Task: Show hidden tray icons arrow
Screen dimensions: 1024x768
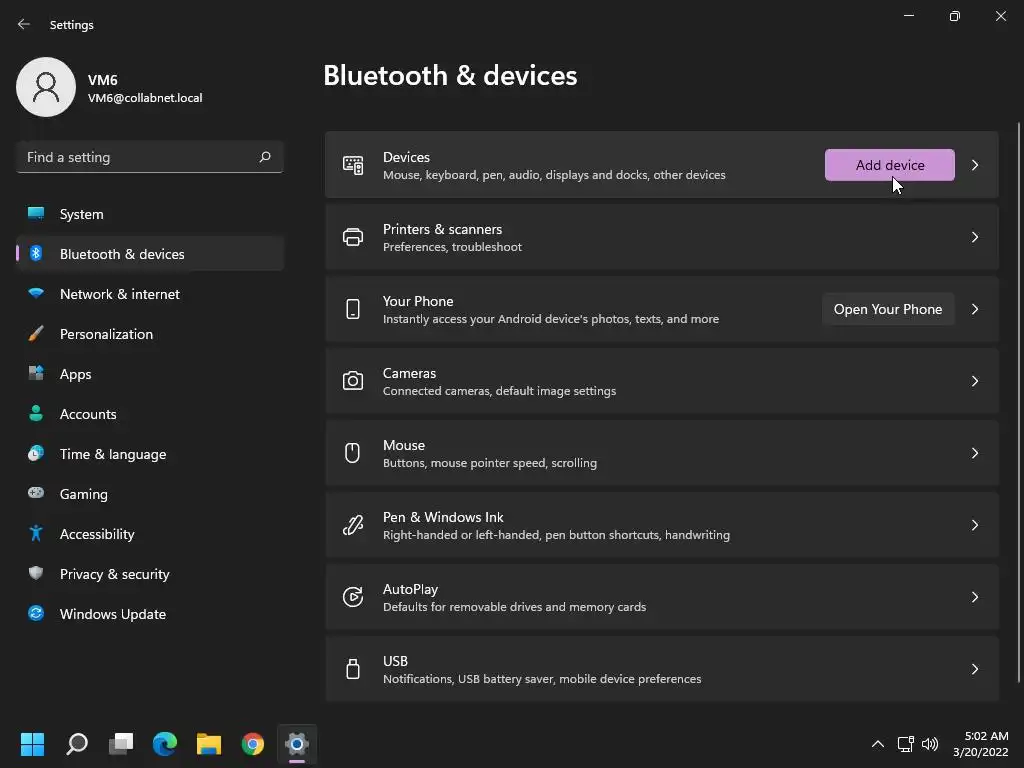Action: (x=878, y=744)
